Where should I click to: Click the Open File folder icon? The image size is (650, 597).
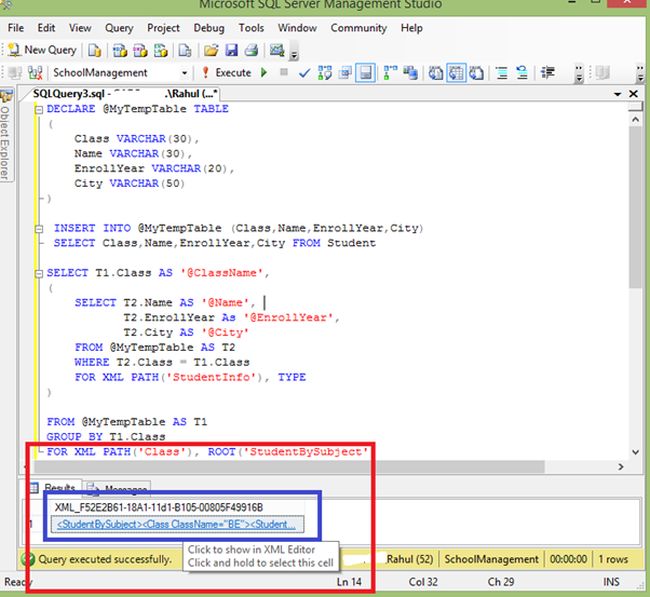pos(212,49)
